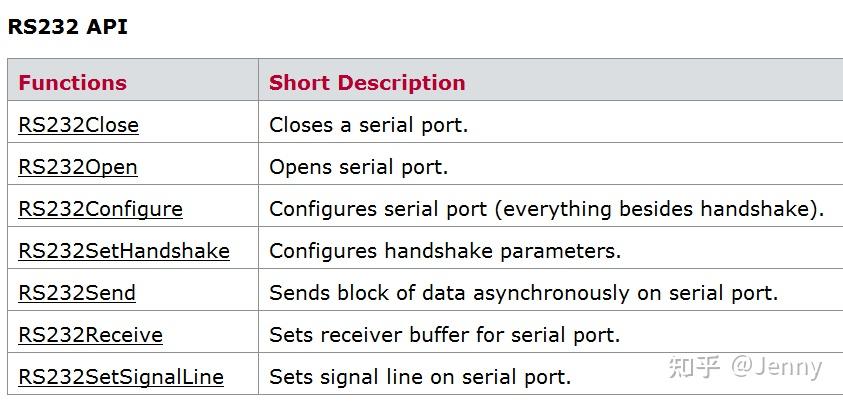Image resolution: width=843 pixels, height=404 pixels.
Task: Go to the RS232SetHandshake function page
Action: (124, 251)
